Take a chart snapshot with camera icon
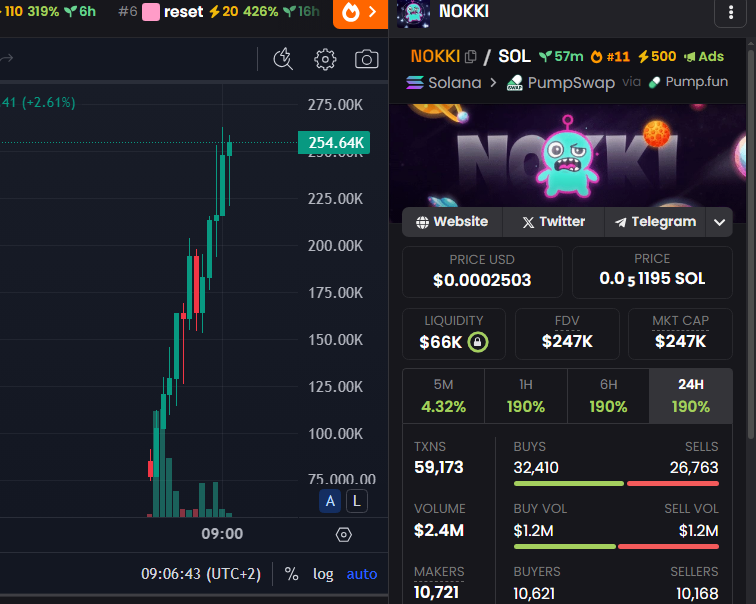 click(366, 59)
